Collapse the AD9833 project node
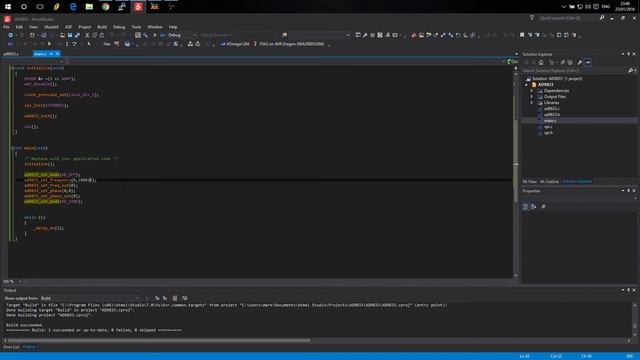The image size is (640, 360). pyautogui.click(x=527, y=85)
